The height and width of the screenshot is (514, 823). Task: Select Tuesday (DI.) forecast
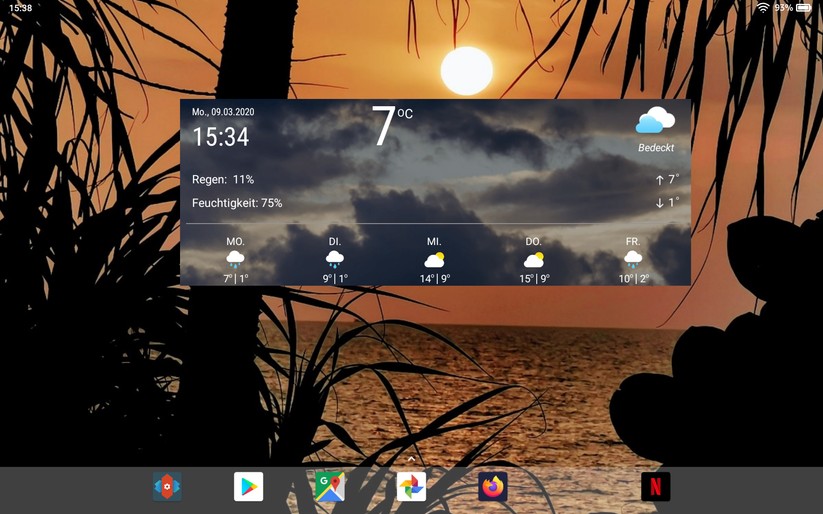coord(335,260)
